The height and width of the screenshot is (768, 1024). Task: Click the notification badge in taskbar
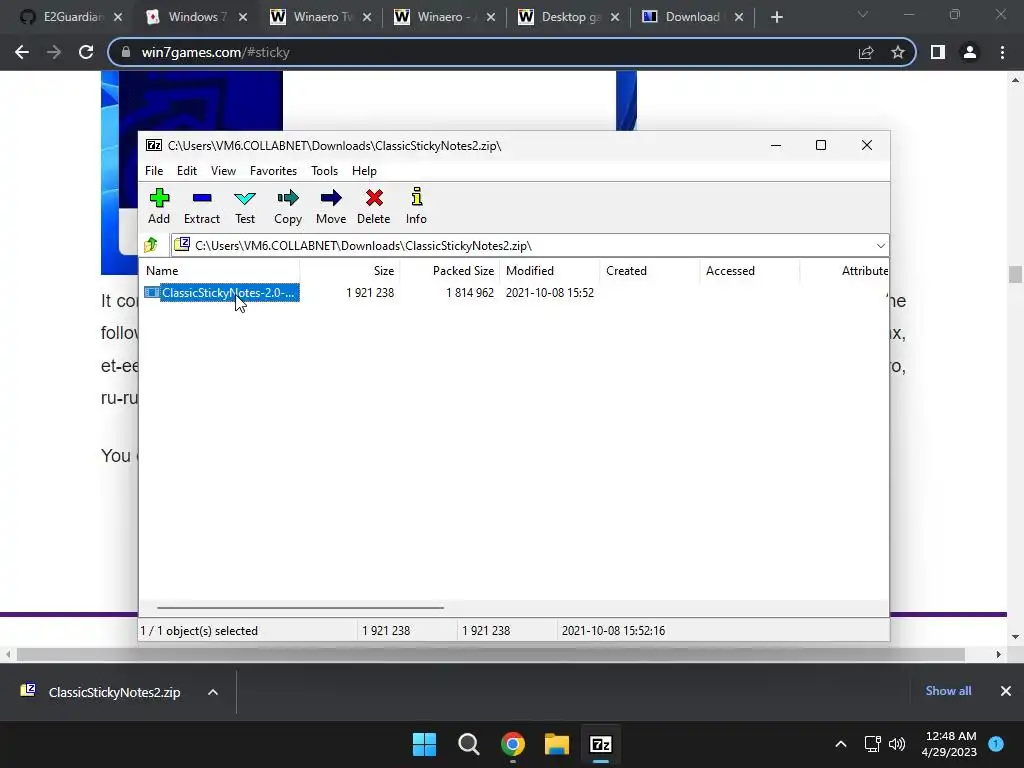[996, 744]
